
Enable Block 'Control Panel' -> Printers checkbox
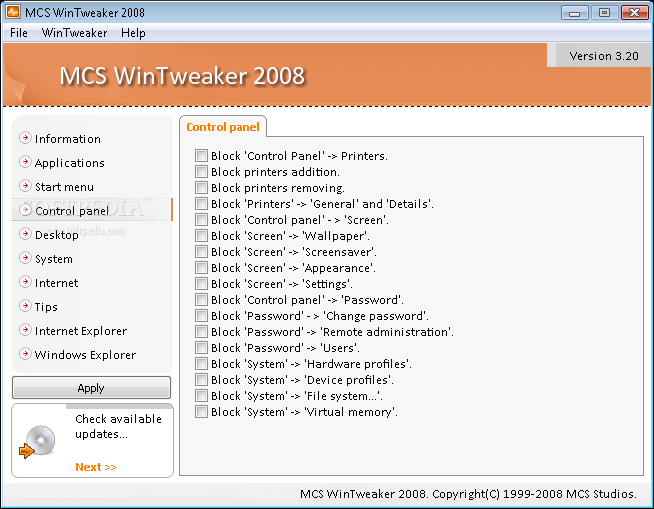click(x=201, y=156)
